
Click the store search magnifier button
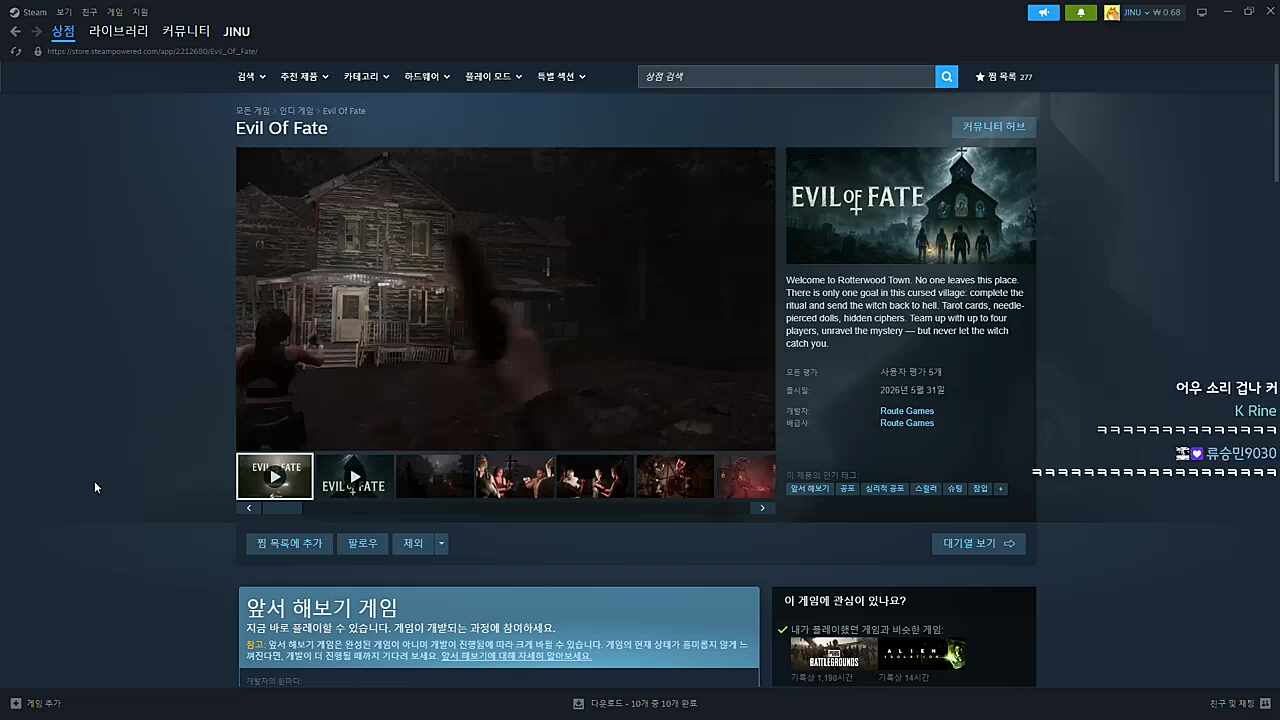click(946, 77)
